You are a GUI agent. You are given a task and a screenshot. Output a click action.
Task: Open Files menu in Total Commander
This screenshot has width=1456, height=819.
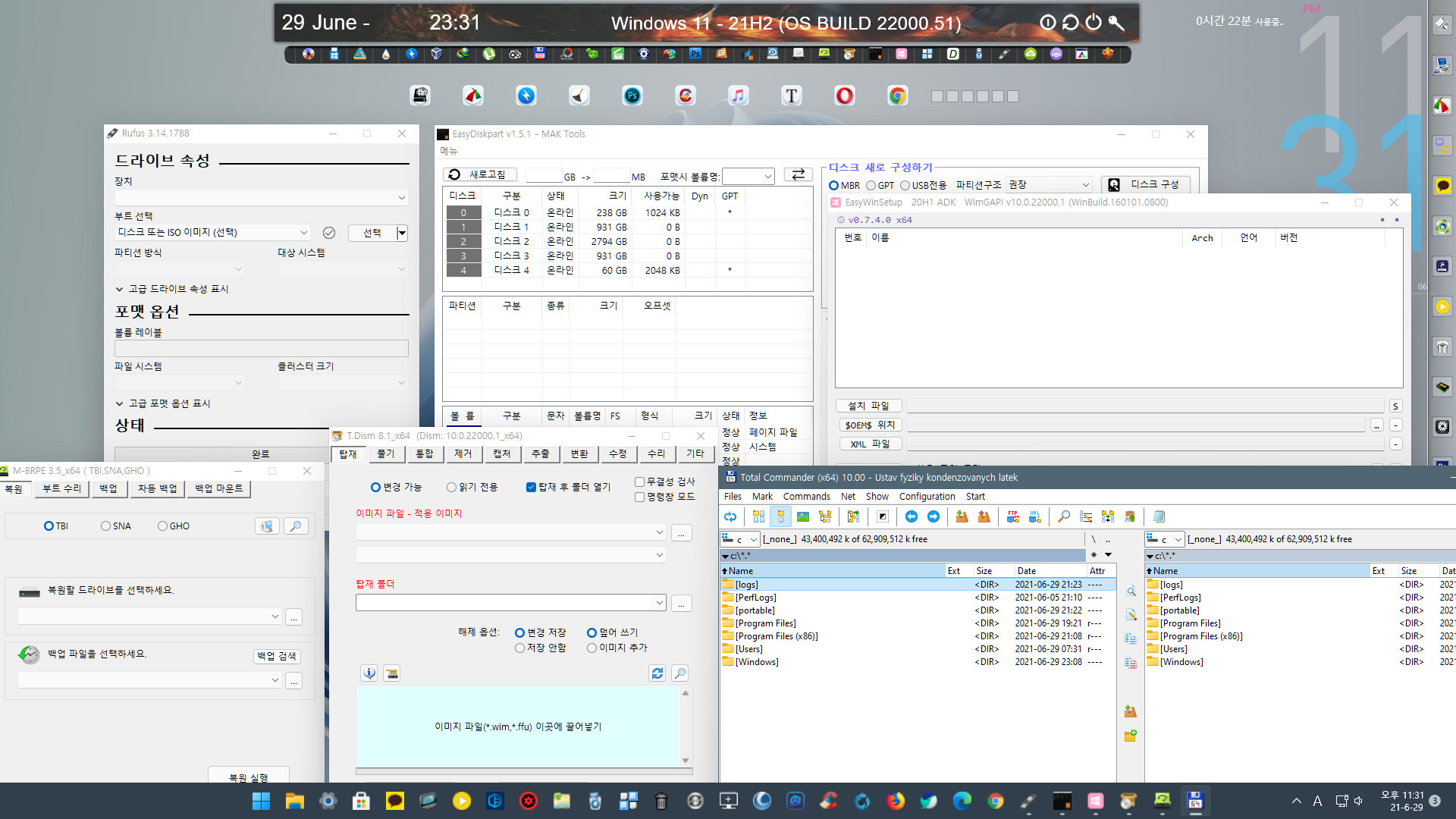[x=733, y=497]
